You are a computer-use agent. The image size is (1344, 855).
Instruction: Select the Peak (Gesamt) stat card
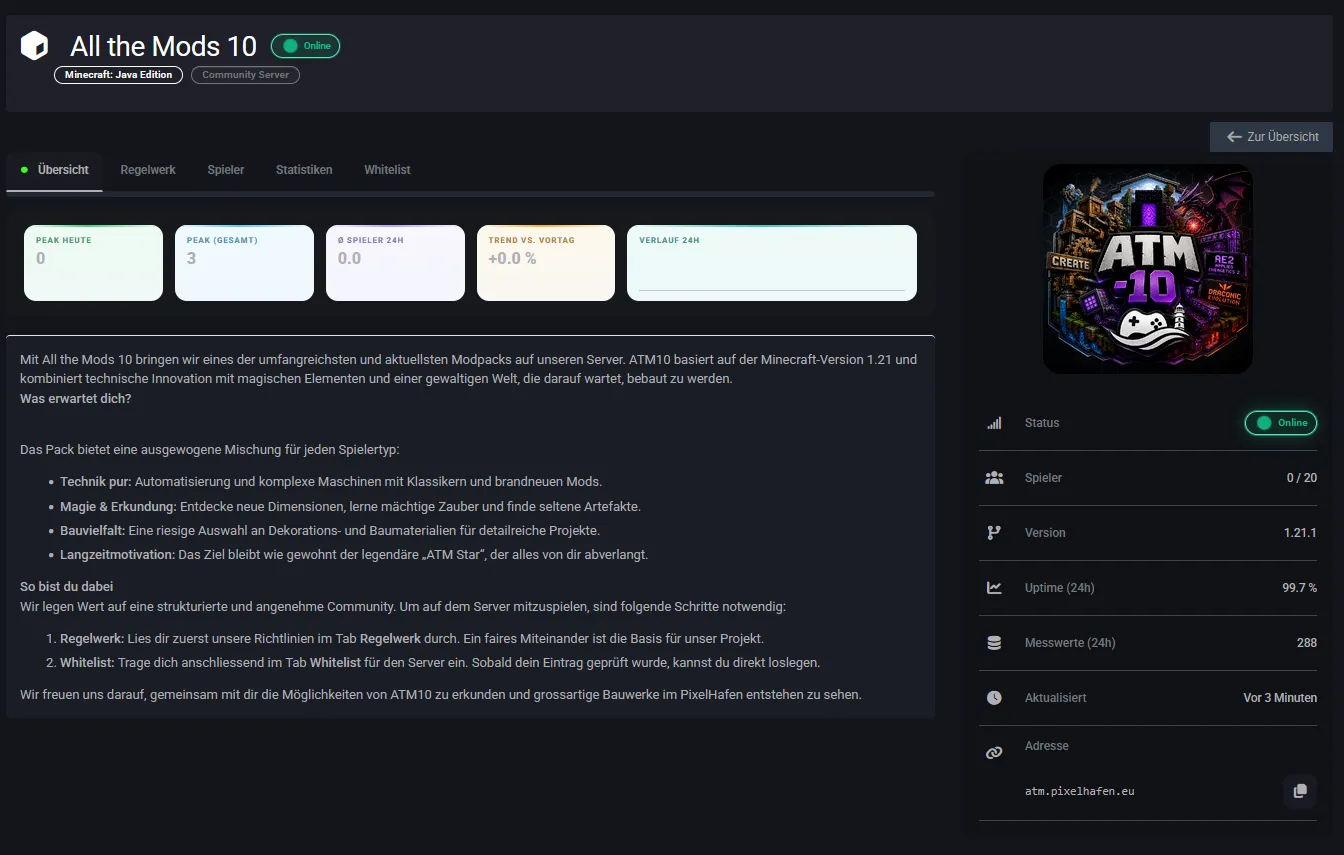(x=244, y=263)
